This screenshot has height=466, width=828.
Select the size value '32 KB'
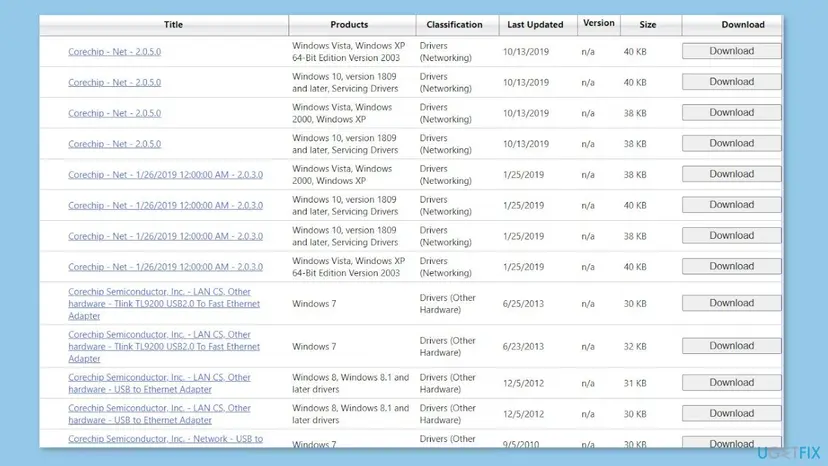tap(635, 347)
